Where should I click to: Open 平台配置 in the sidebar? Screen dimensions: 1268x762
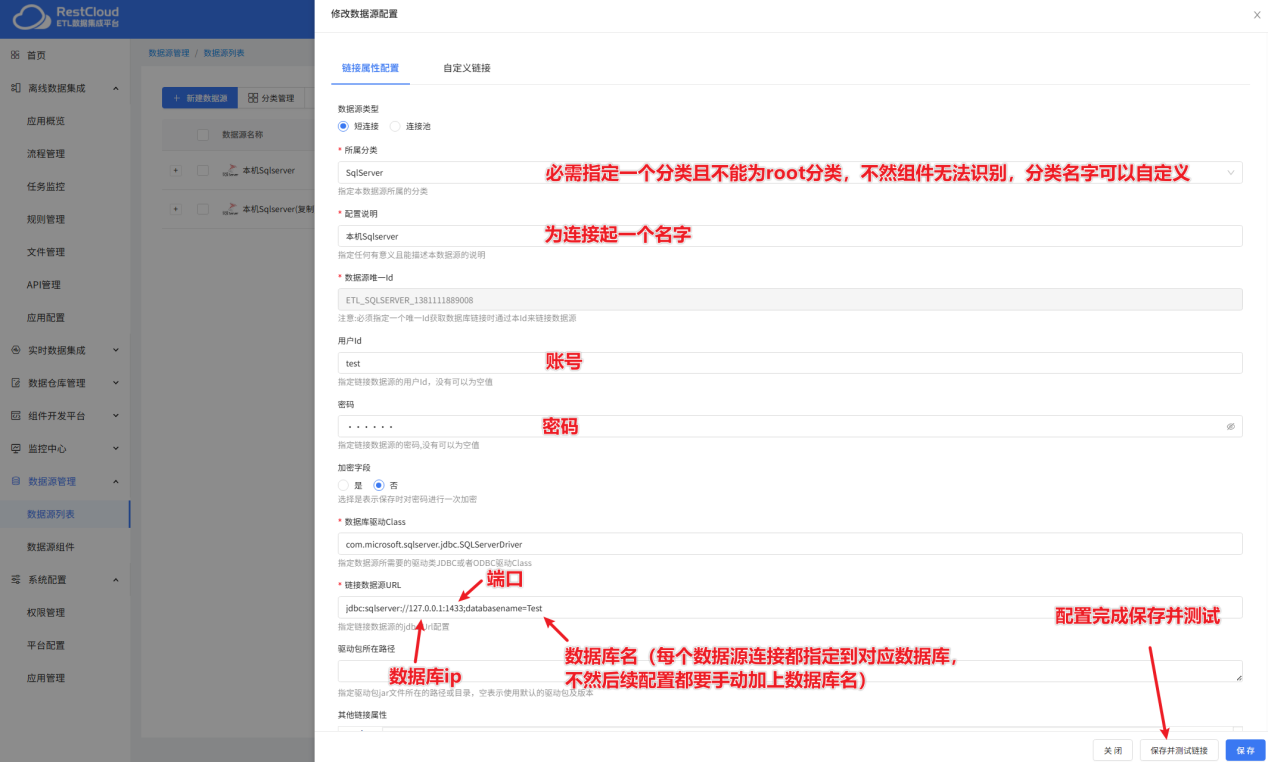click(x=46, y=645)
